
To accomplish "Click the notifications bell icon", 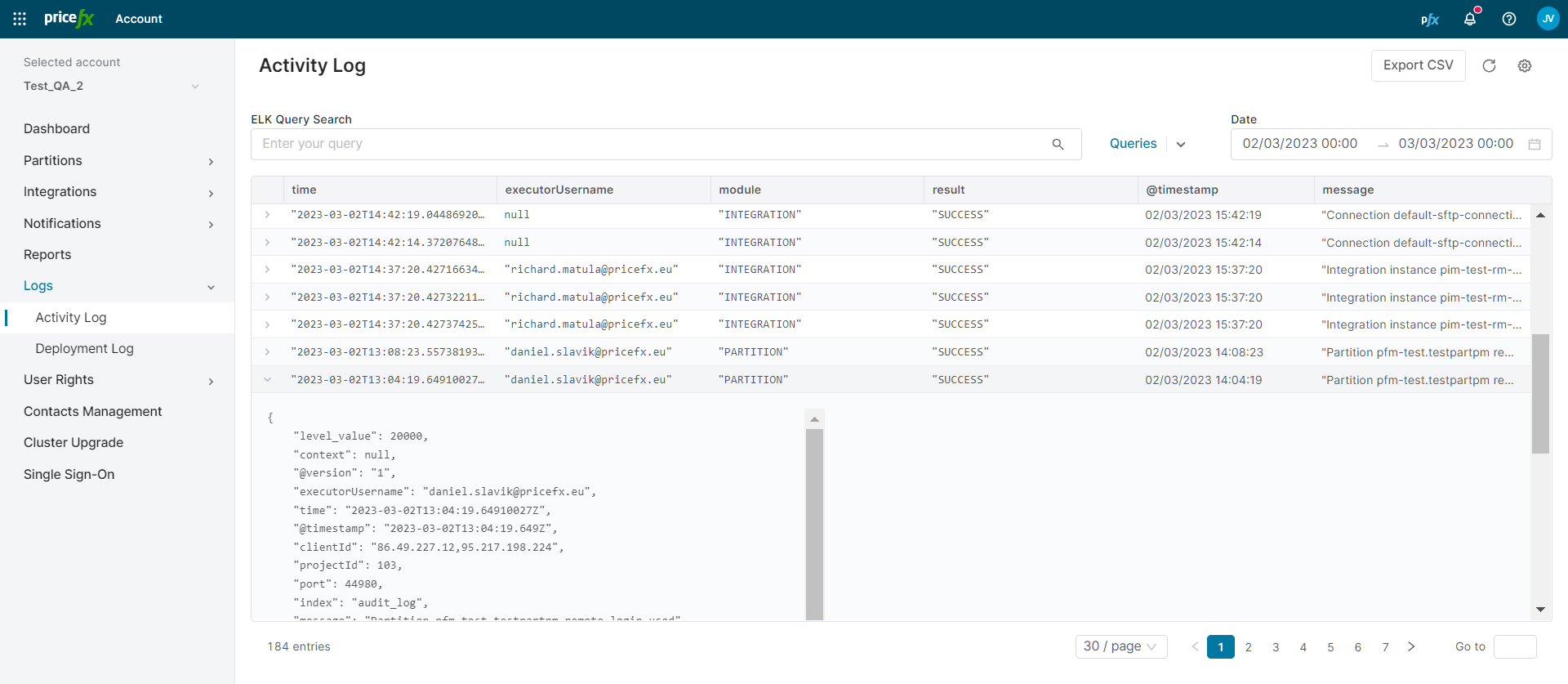I will 1470,19.
